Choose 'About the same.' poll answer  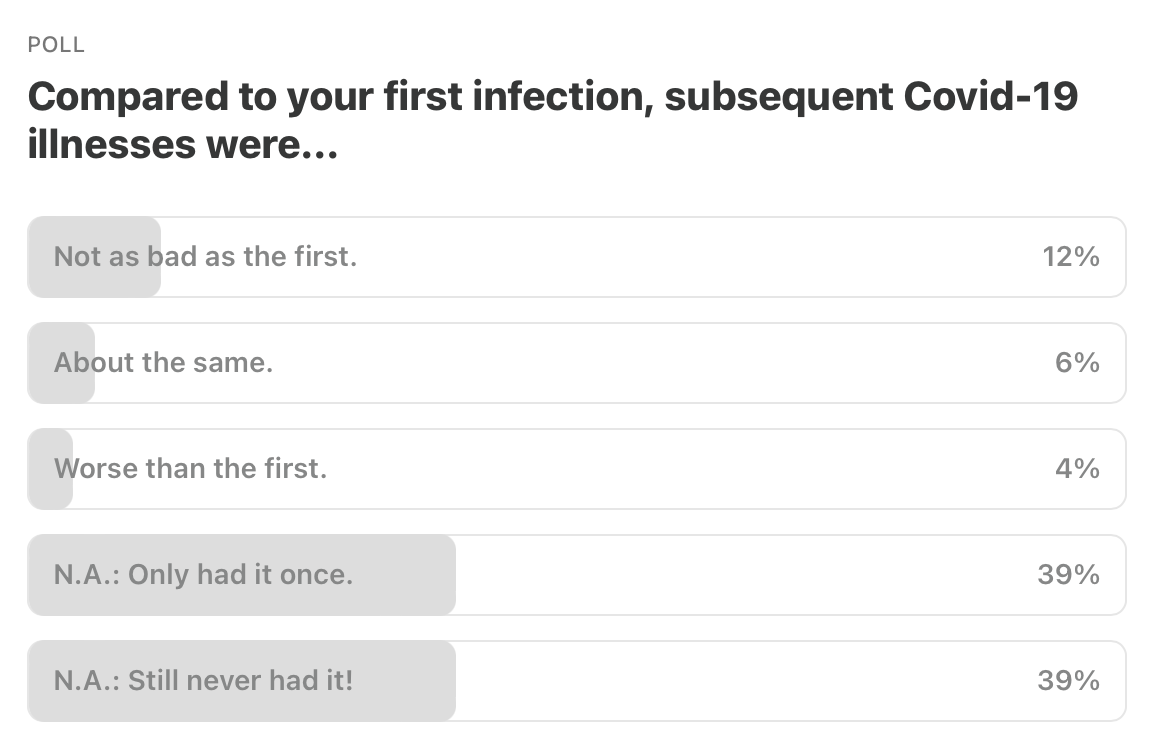click(576, 363)
